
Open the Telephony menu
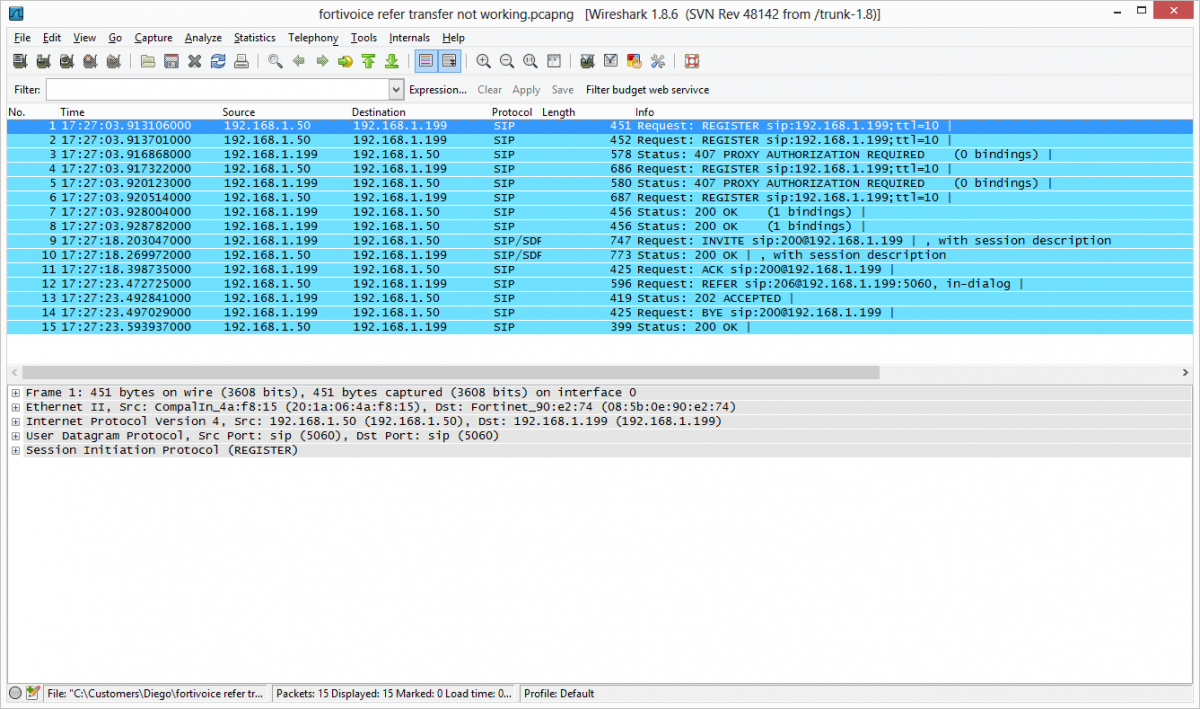(x=313, y=38)
